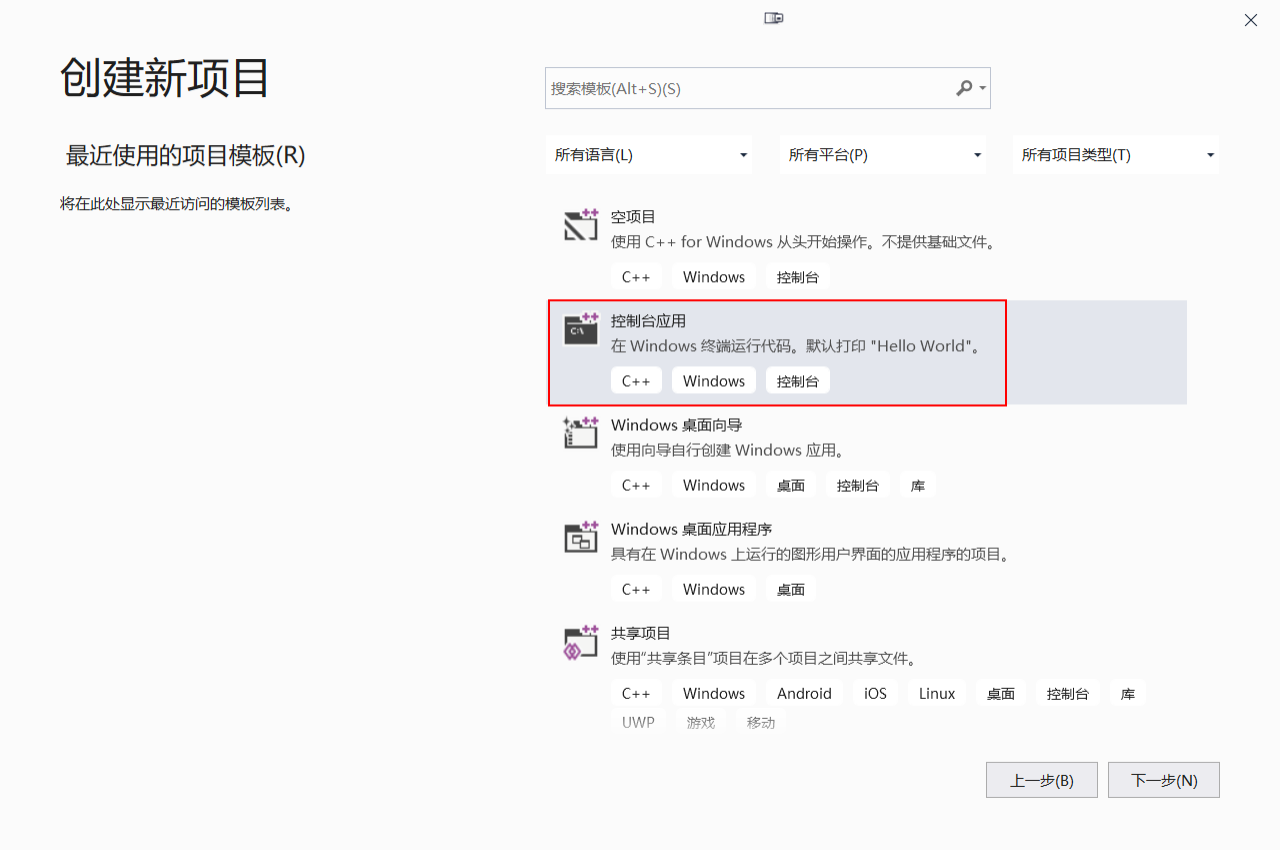Click the 控制台 tag under 共享项目

(x=1068, y=693)
